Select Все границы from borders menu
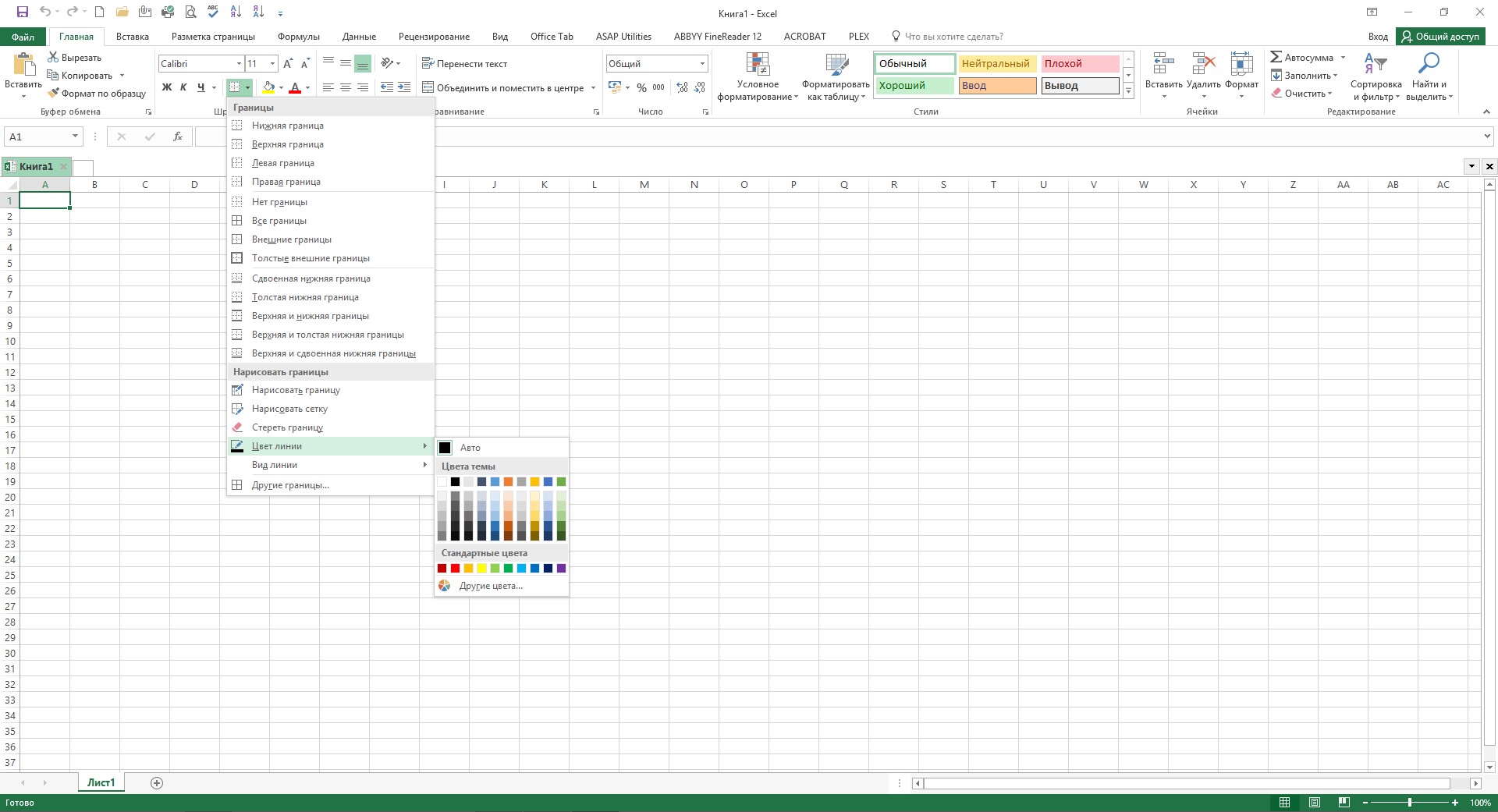Viewport: 1498px width, 812px height. coord(330,221)
